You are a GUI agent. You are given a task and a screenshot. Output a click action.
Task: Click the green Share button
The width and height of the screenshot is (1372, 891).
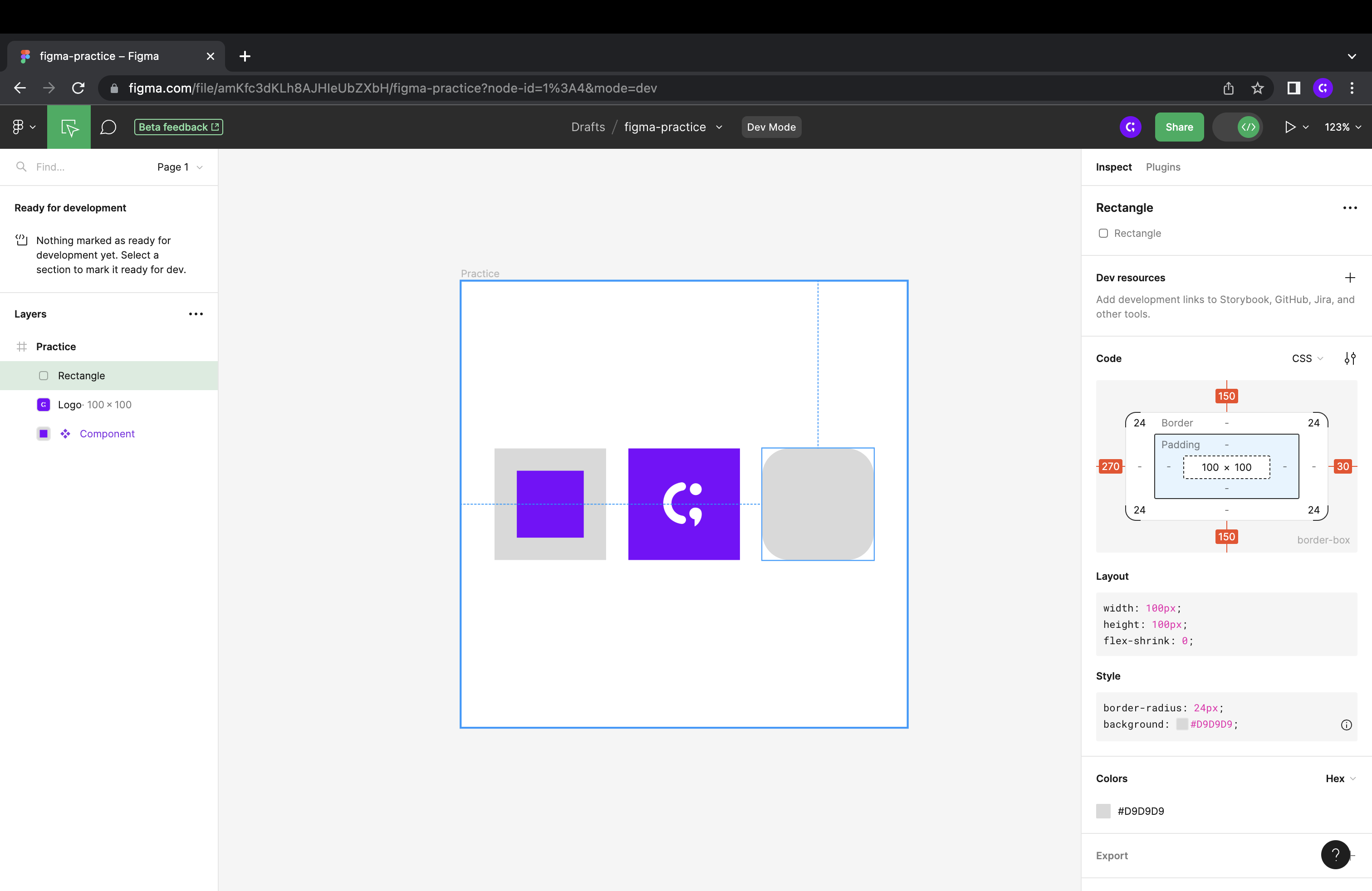[x=1179, y=127]
